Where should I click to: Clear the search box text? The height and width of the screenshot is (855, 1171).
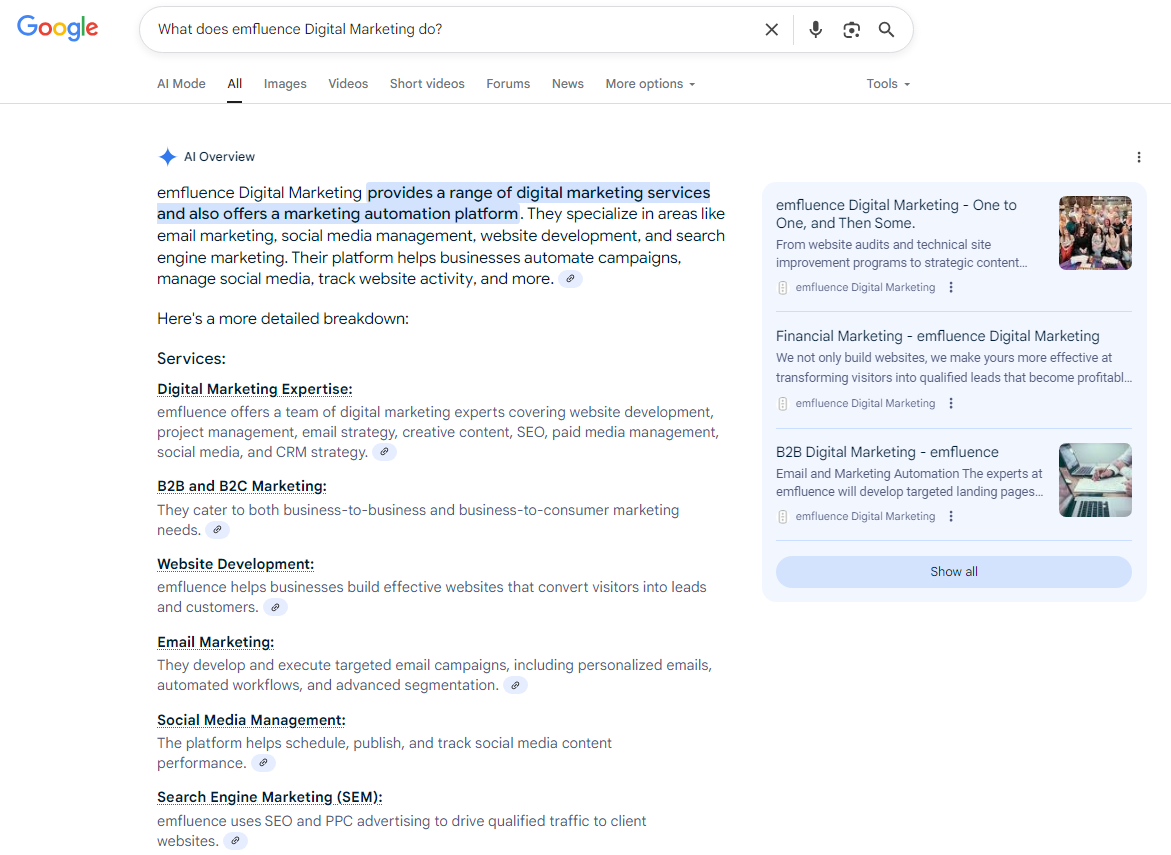coord(771,30)
